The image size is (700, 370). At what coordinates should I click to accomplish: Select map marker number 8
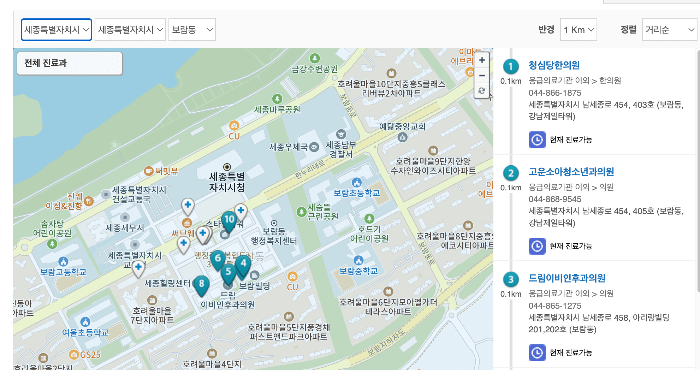[x=201, y=286]
